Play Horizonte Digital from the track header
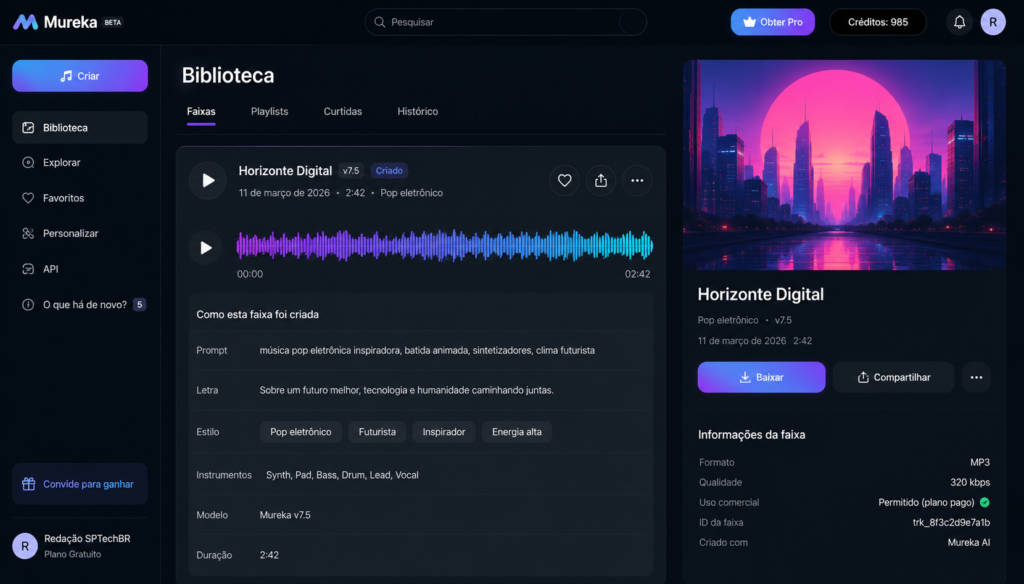This screenshot has height=584, width=1024. point(208,180)
